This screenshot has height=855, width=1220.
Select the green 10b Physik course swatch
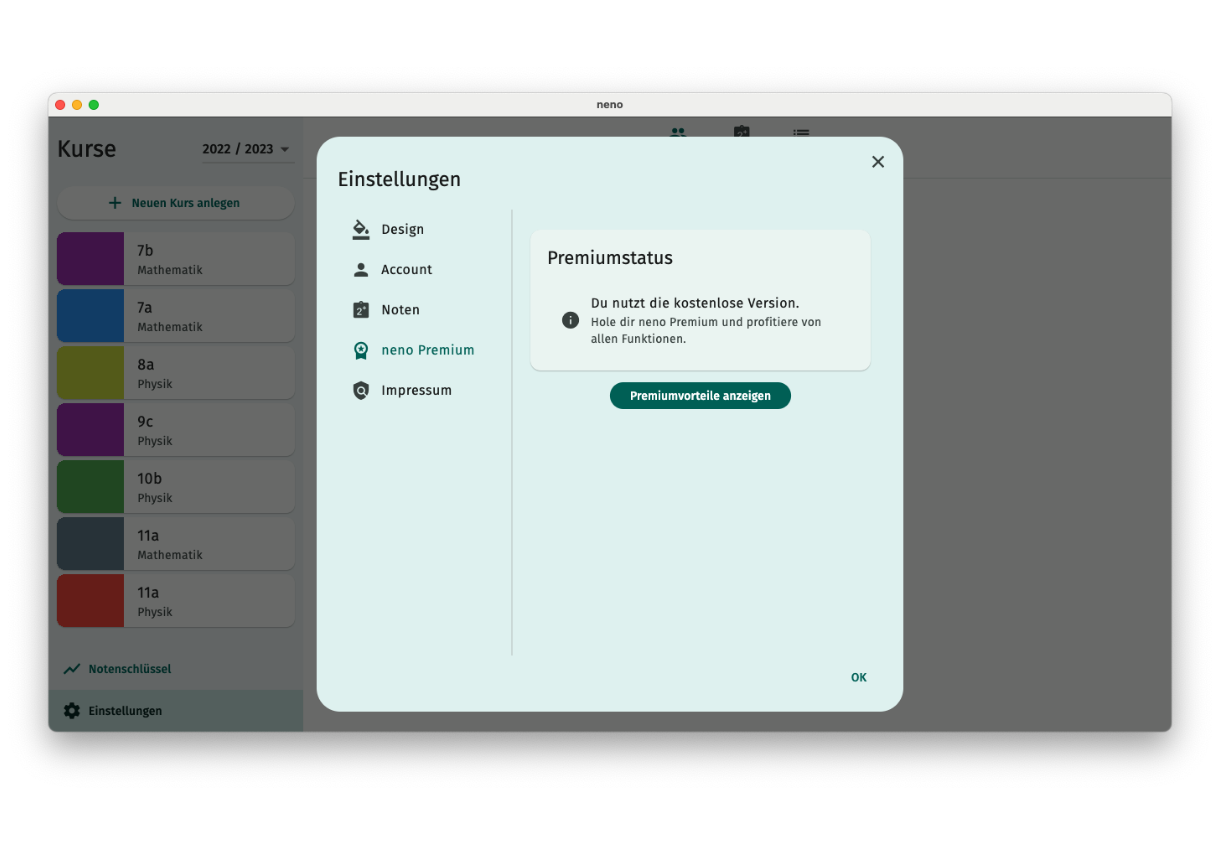click(90, 487)
